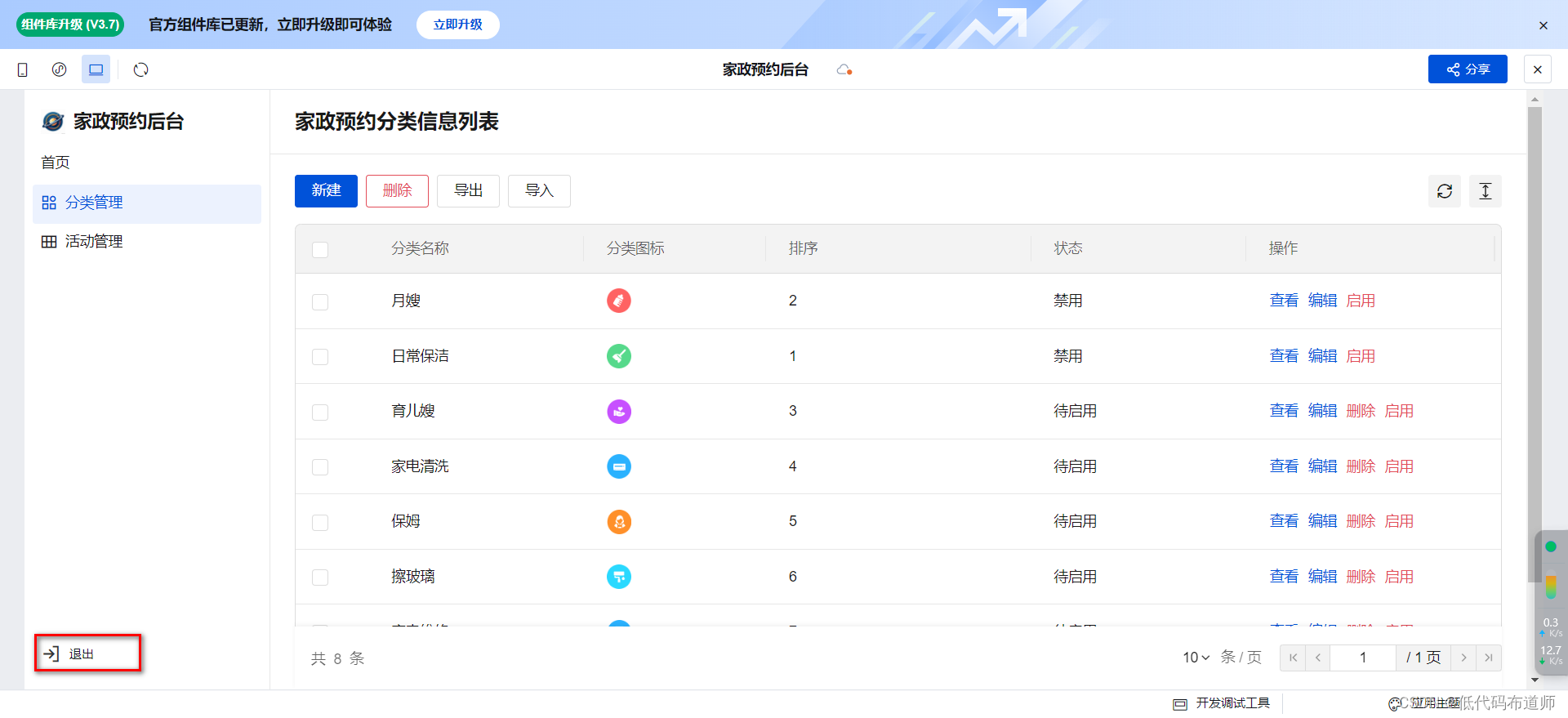Viewport: 1568px width, 718px height.
Task: Open 分类管理 in the sidebar
Action: coord(147,203)
